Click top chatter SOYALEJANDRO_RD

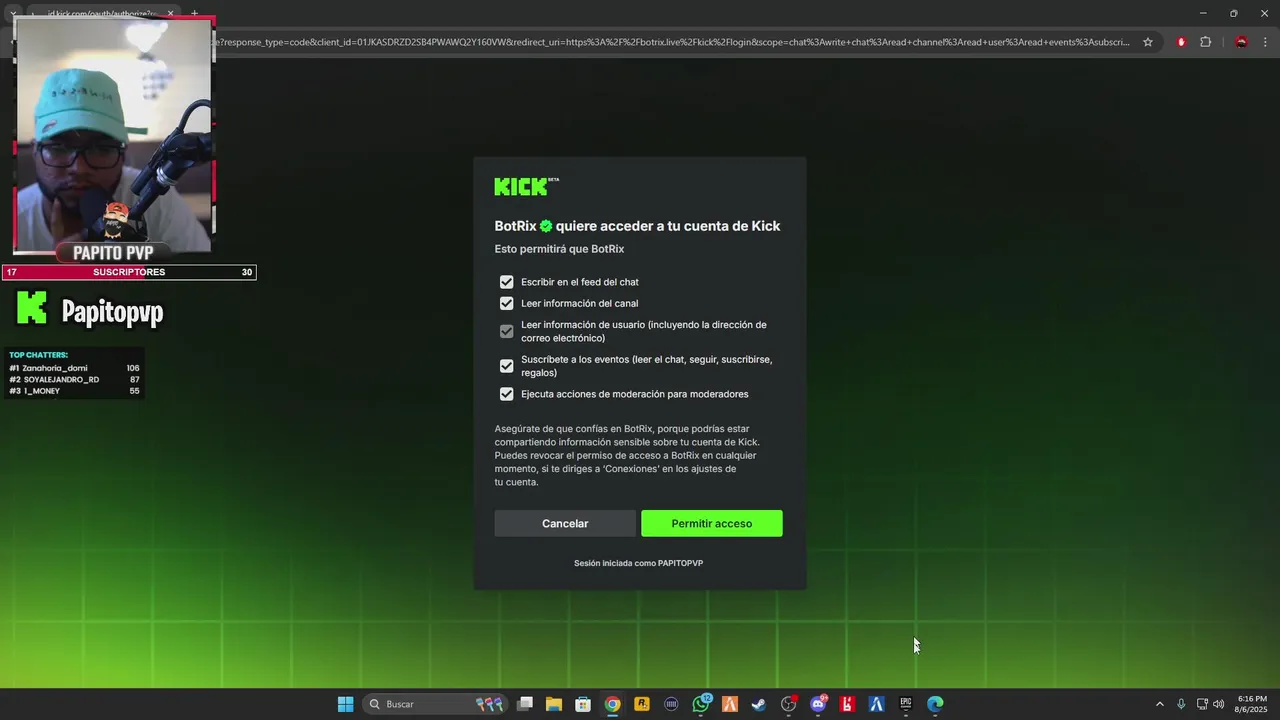click(74, 380)
